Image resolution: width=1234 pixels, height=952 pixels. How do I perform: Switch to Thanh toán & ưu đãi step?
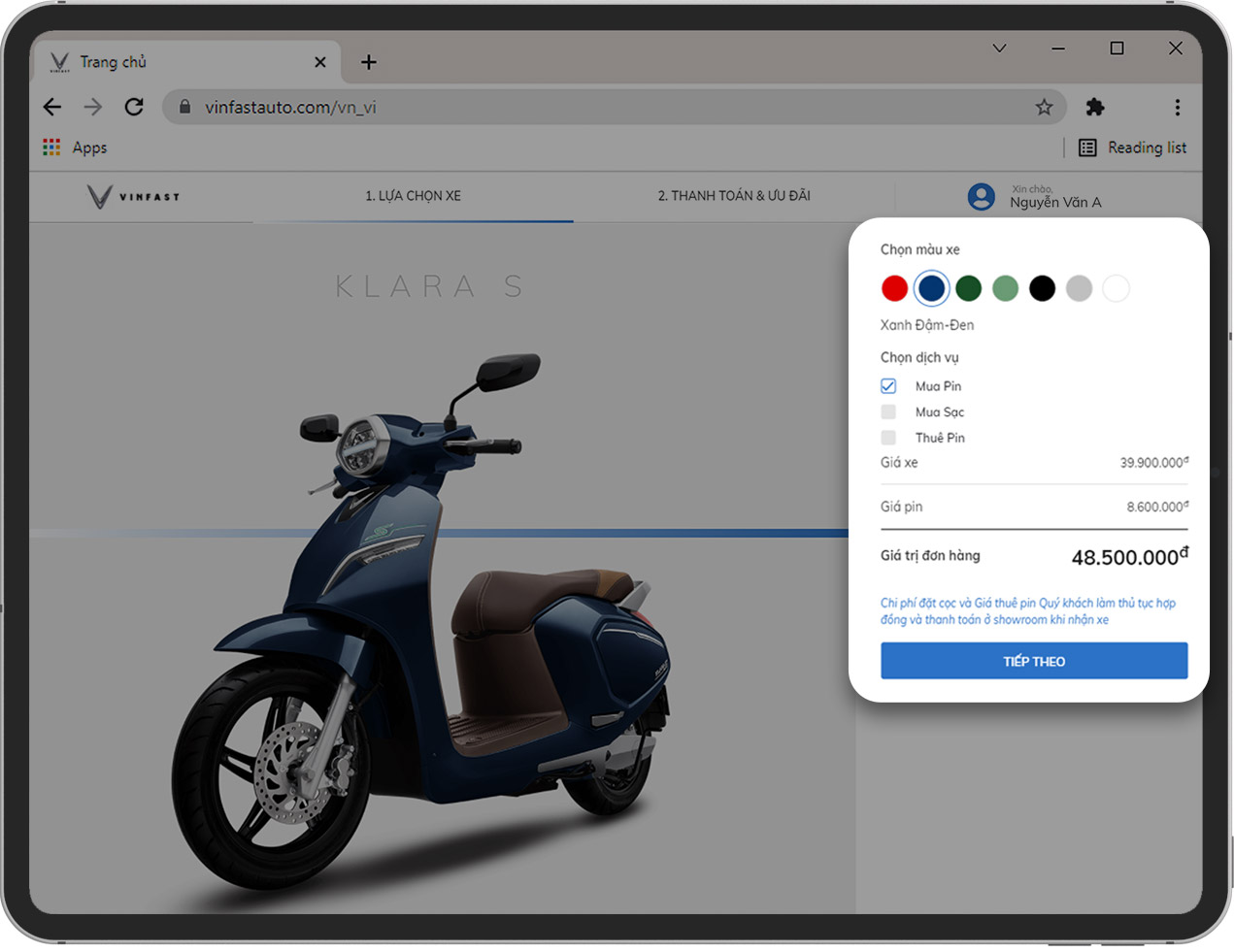(x=733, y=196)
